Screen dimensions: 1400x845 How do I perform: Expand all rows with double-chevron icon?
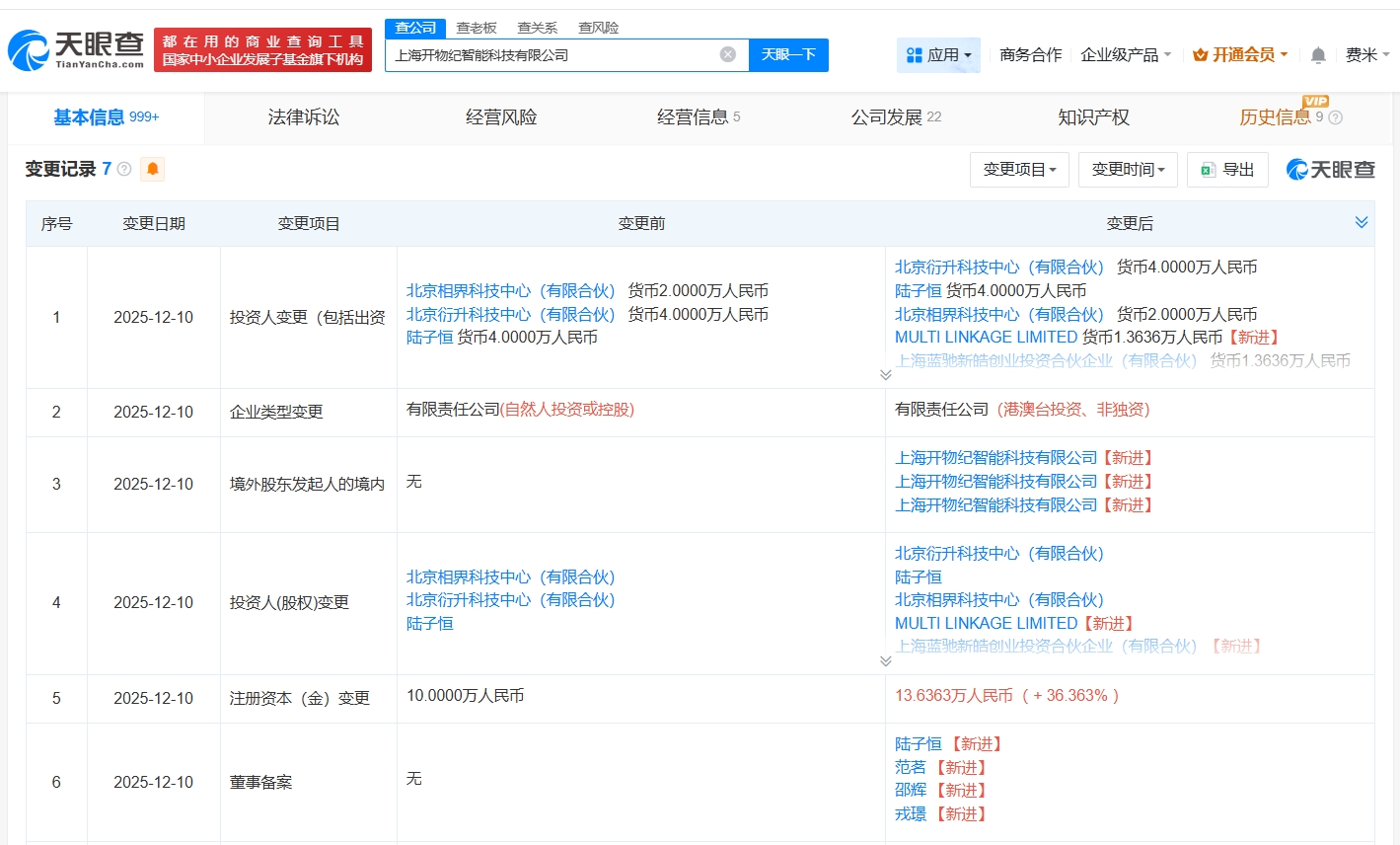pyautogui.click(x=1362, y=223)
